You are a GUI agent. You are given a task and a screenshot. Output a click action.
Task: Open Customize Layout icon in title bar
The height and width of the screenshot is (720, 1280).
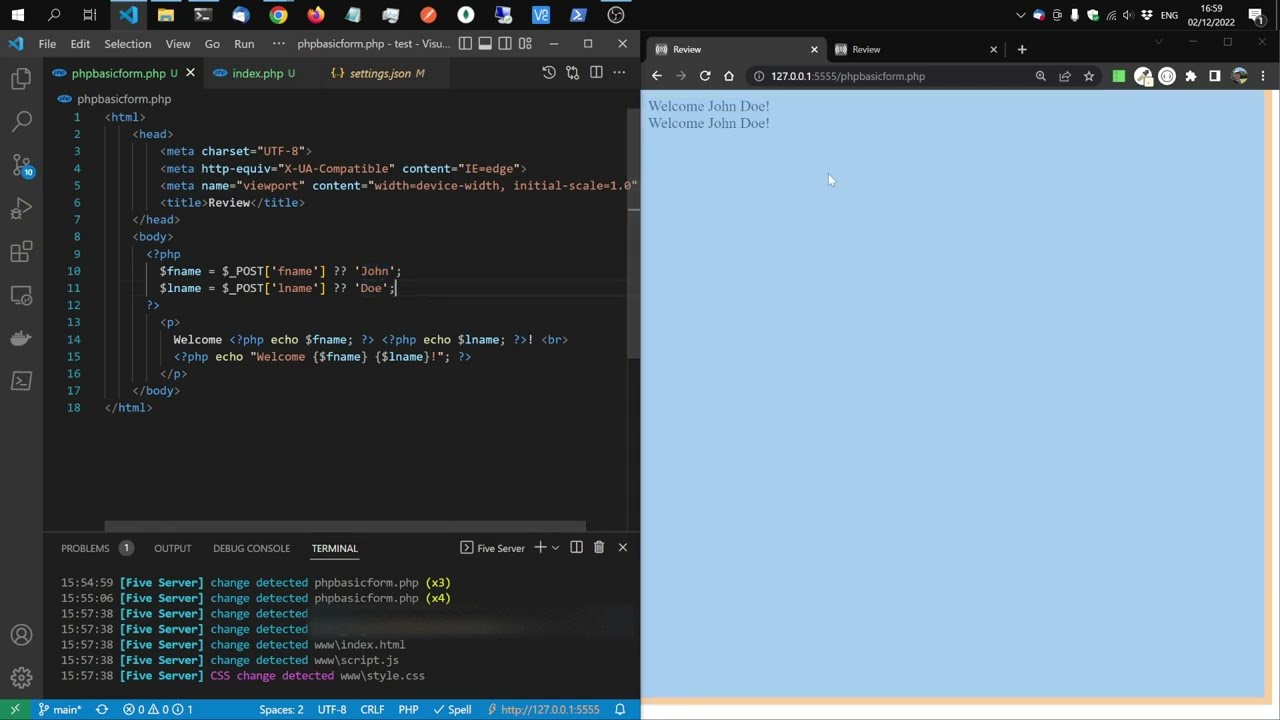[x=525, y=44]
